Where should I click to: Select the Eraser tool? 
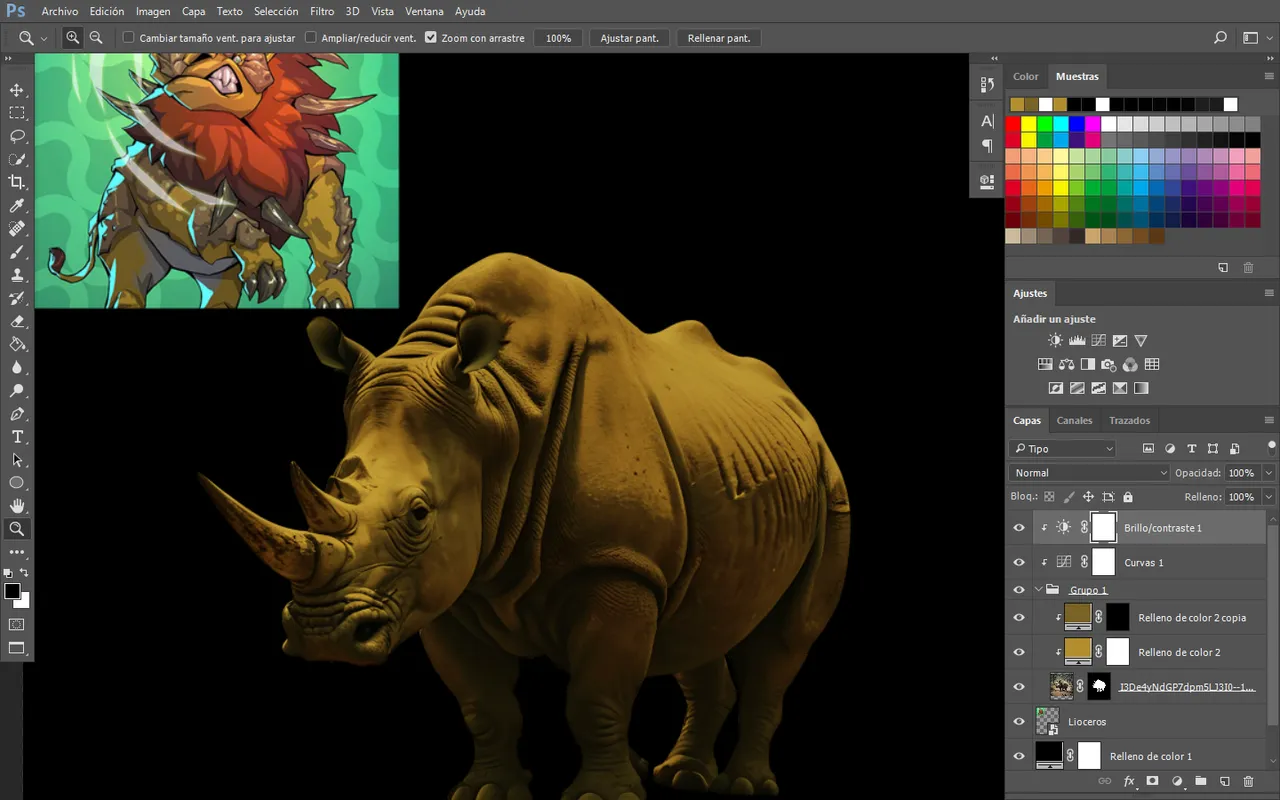17,321
